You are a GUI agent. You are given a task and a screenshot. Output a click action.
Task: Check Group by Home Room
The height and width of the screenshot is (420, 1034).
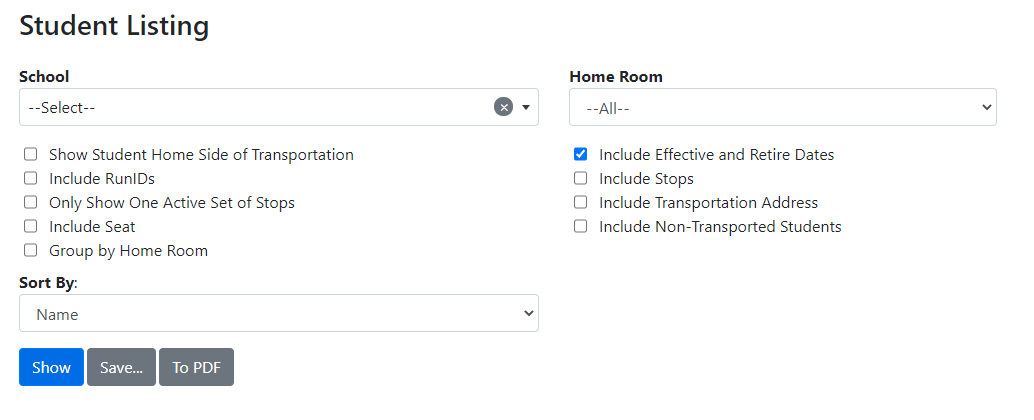(31, 251)
